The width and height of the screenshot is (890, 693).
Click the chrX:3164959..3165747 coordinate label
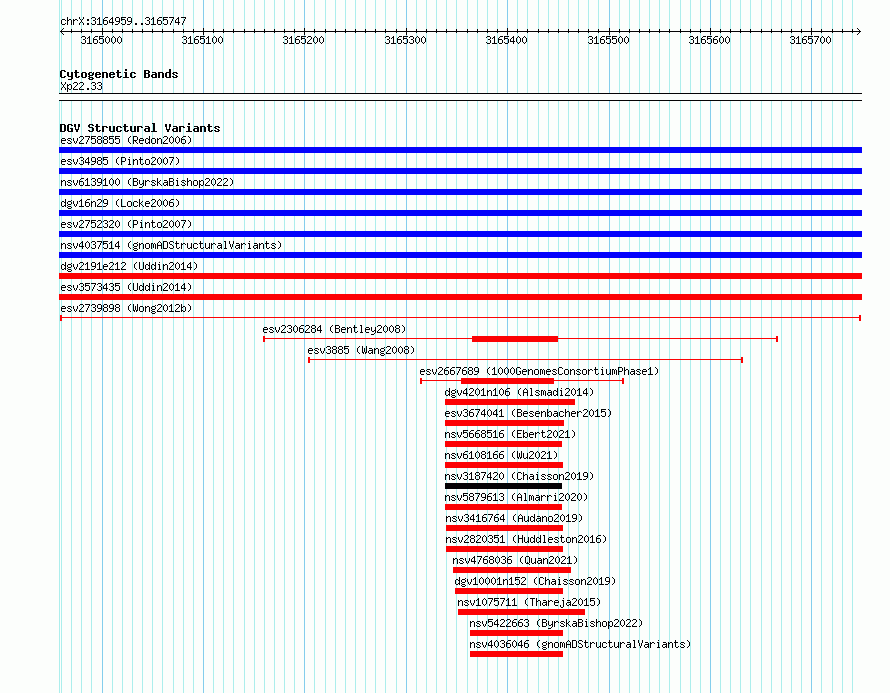[123, 22]
